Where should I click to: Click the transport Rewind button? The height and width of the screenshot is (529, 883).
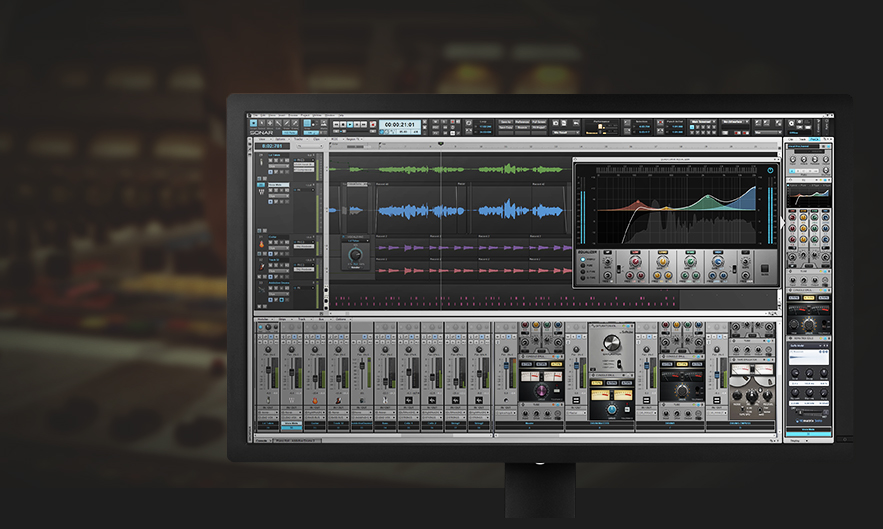point(337,125)
